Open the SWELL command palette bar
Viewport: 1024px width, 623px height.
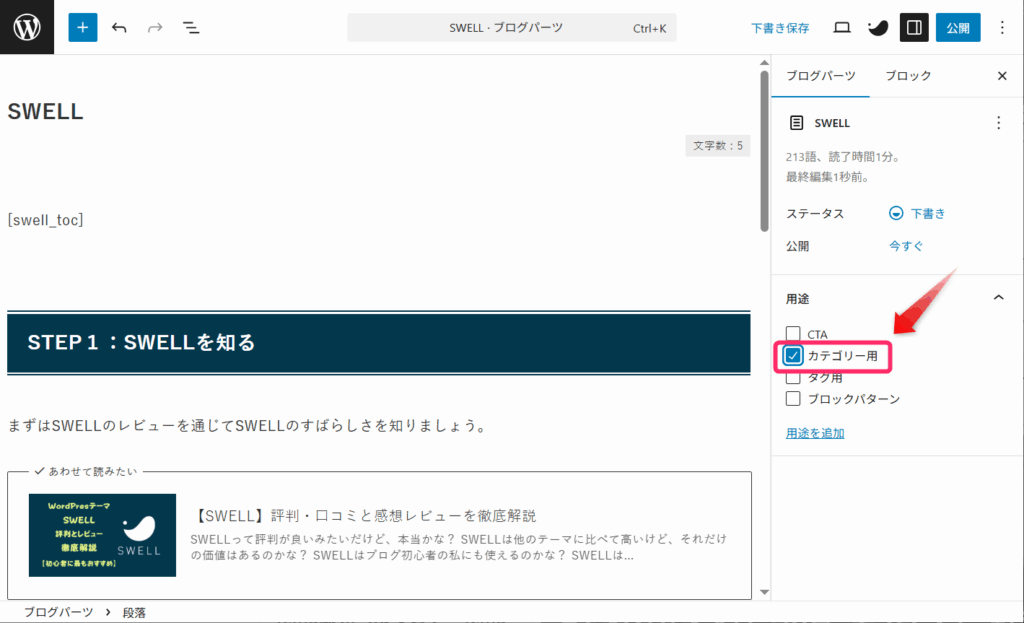coord(512,27)
